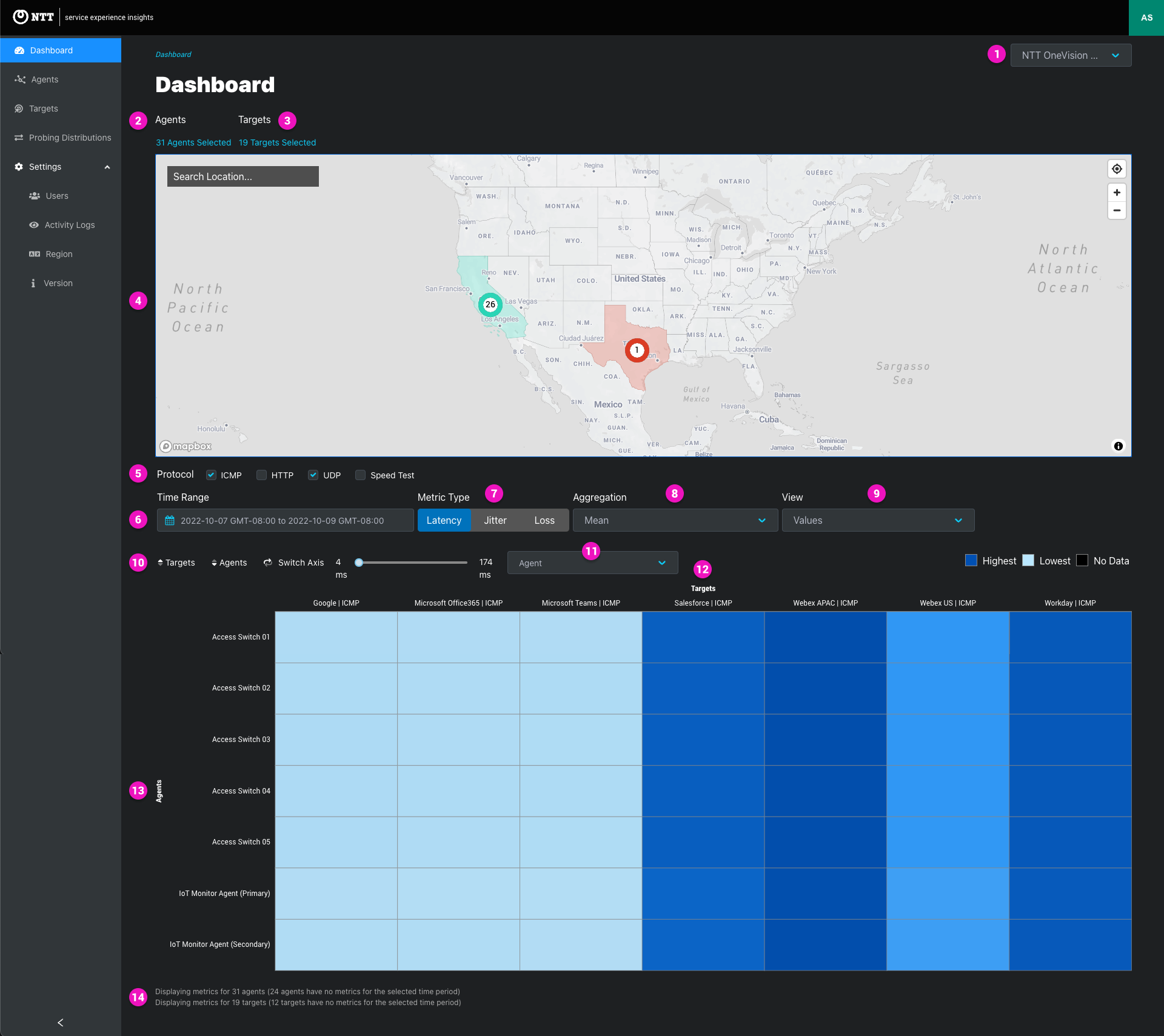Image resolution: width=1164 pixels, height=1036 pixels.
Task: Click the Switch Axis rotate icon
Action: 268,563
